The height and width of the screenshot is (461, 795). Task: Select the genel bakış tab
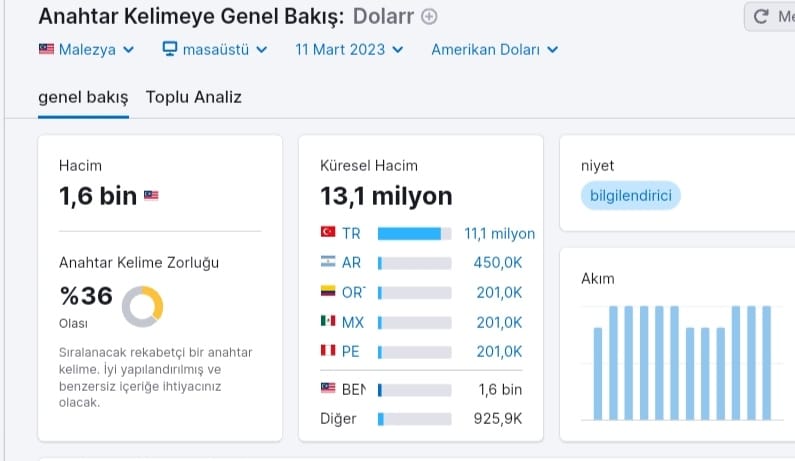click(x=83, y=97)
